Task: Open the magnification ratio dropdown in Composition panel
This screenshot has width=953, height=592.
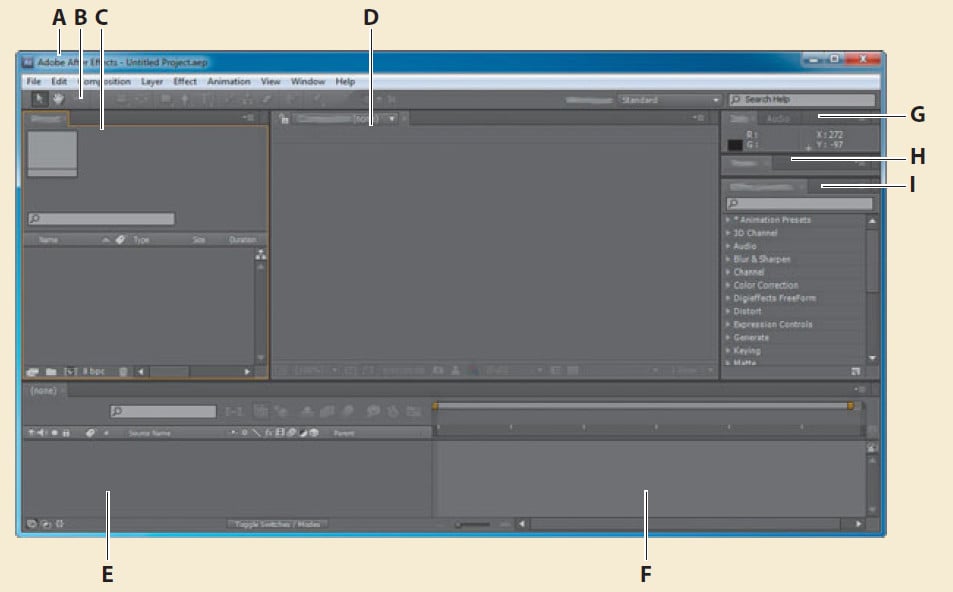Action: coord(315,370)
